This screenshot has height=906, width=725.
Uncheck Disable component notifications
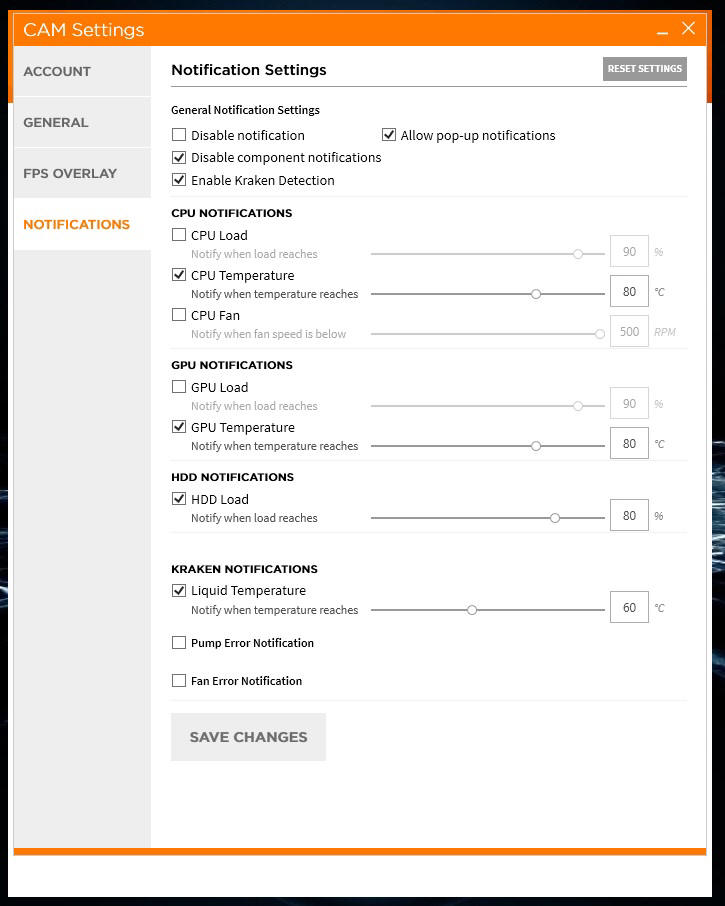click(179, 157)
